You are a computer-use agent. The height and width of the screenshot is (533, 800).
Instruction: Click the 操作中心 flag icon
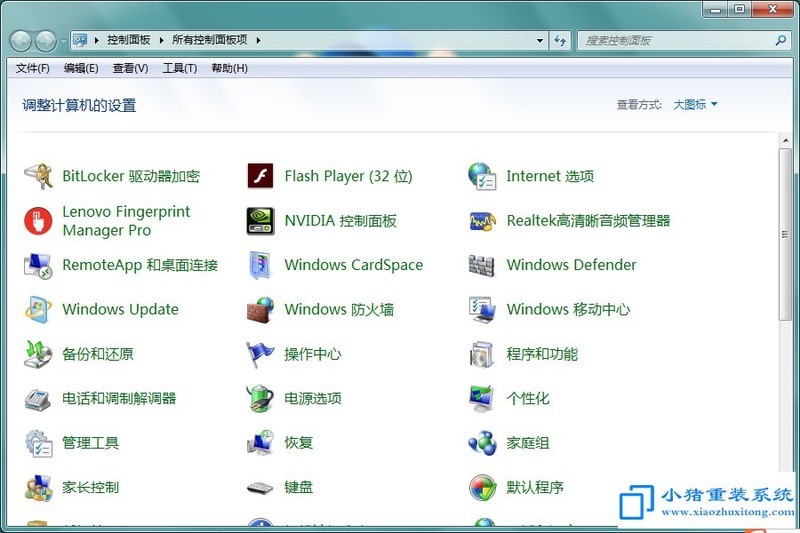(260, 354)
